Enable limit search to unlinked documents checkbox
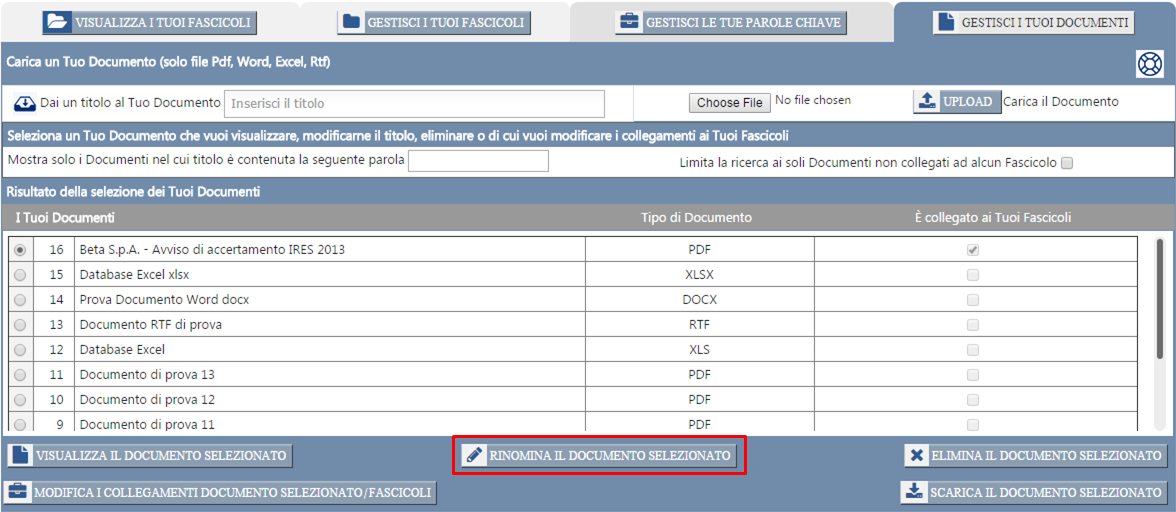 click(1066, 163)
